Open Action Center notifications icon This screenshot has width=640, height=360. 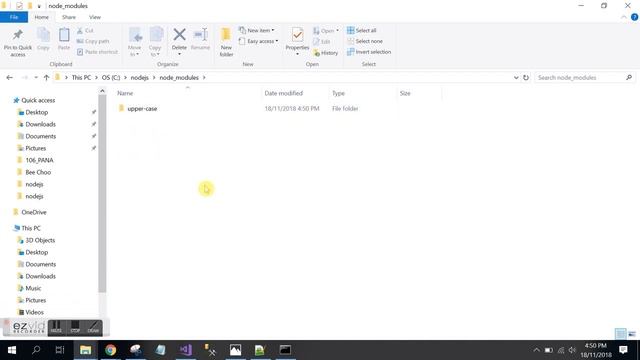[x=623, y=350]
